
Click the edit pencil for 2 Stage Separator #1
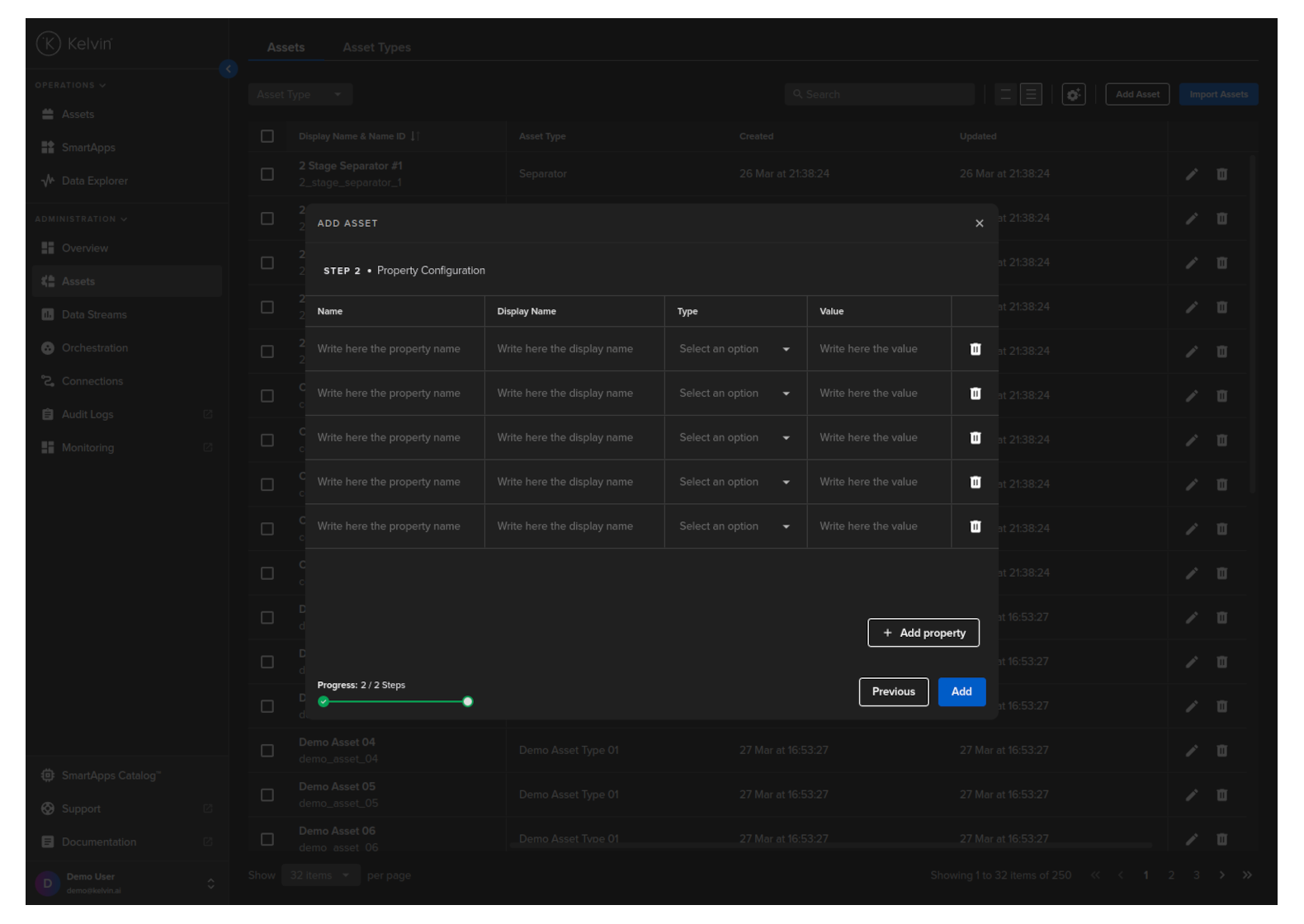coord(1191,174)
